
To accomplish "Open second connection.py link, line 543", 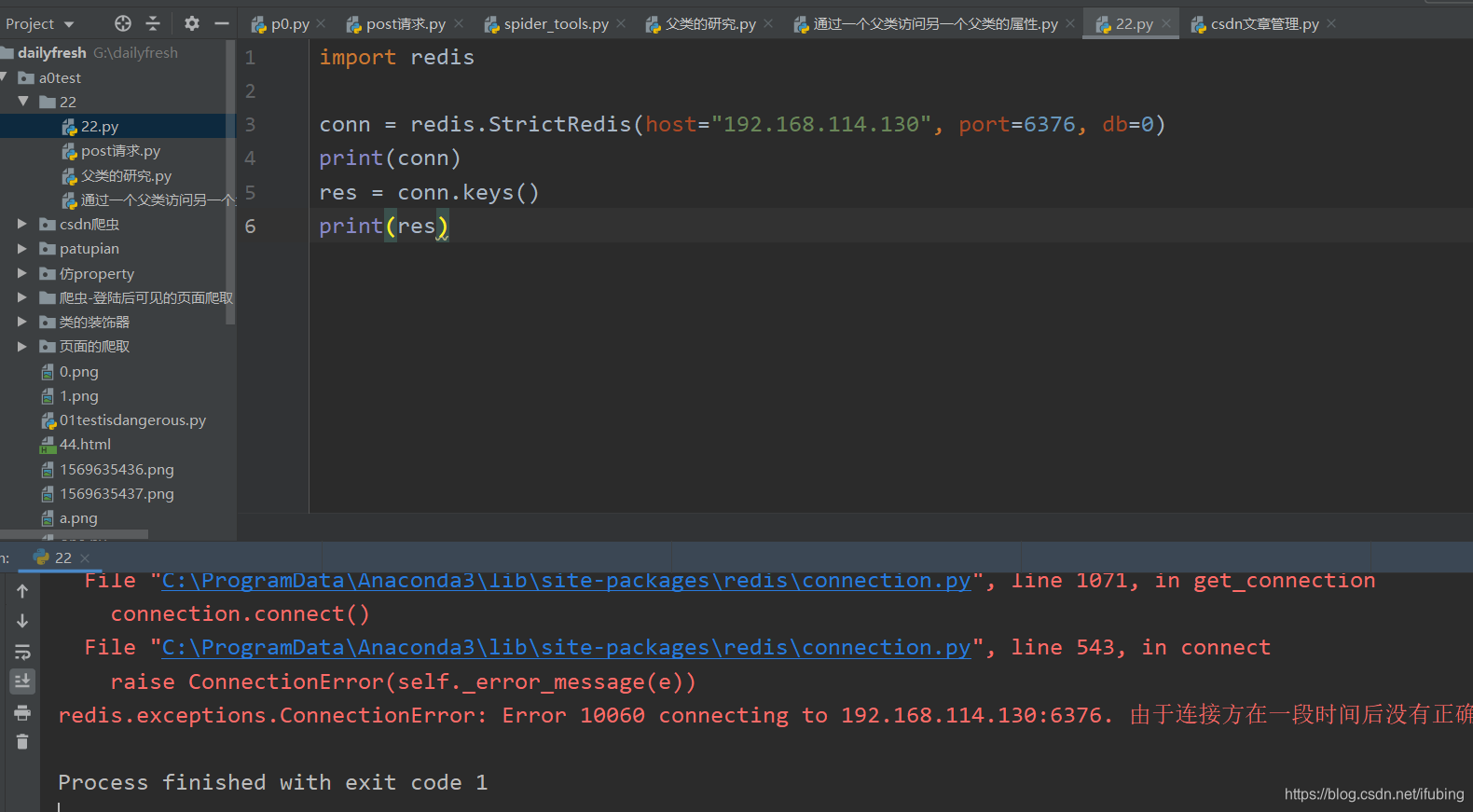I will tap(566, 648).
